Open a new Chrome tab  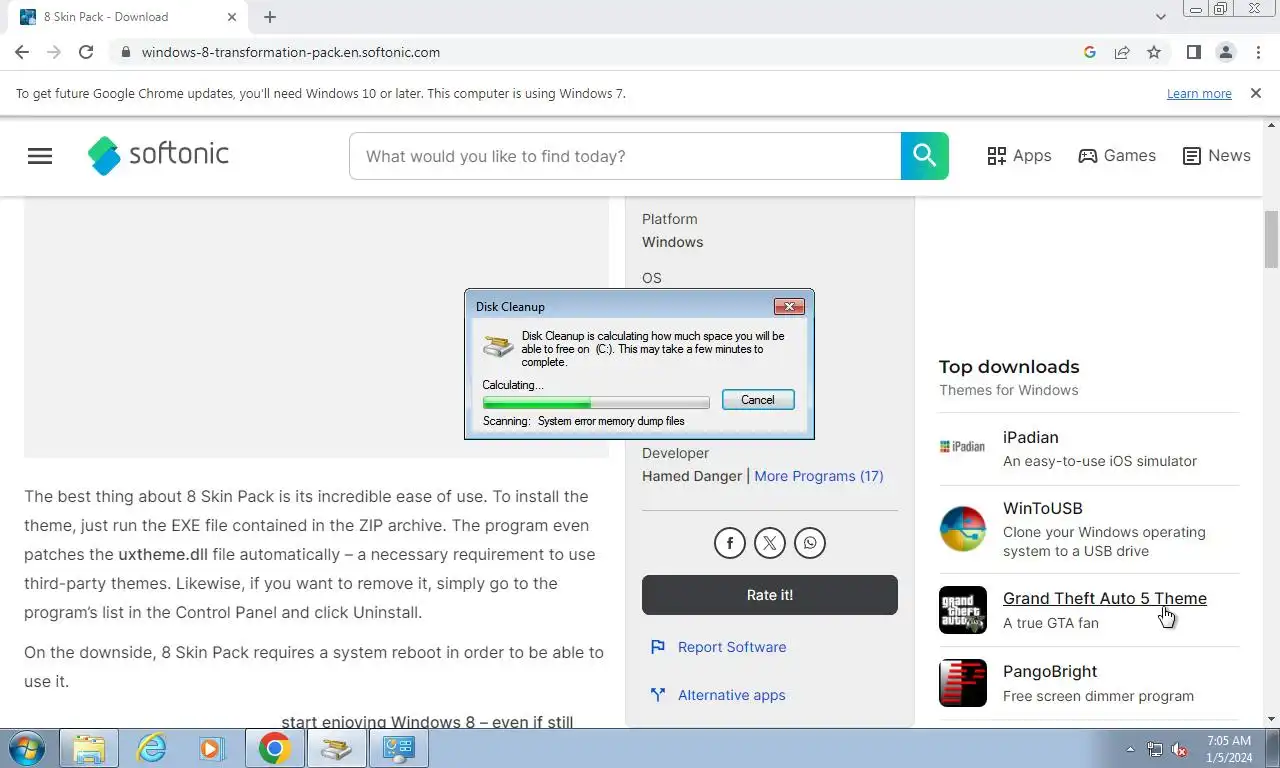(x=270, y=17)
